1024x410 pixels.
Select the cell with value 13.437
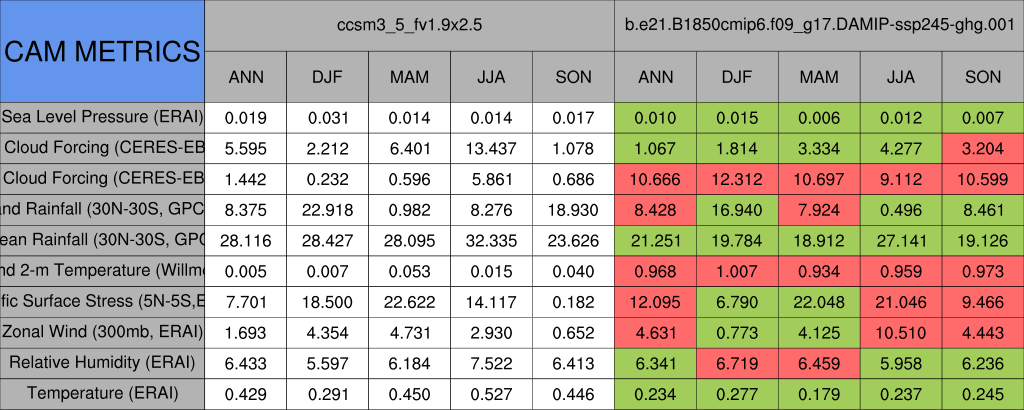click(x=491, y=148)
